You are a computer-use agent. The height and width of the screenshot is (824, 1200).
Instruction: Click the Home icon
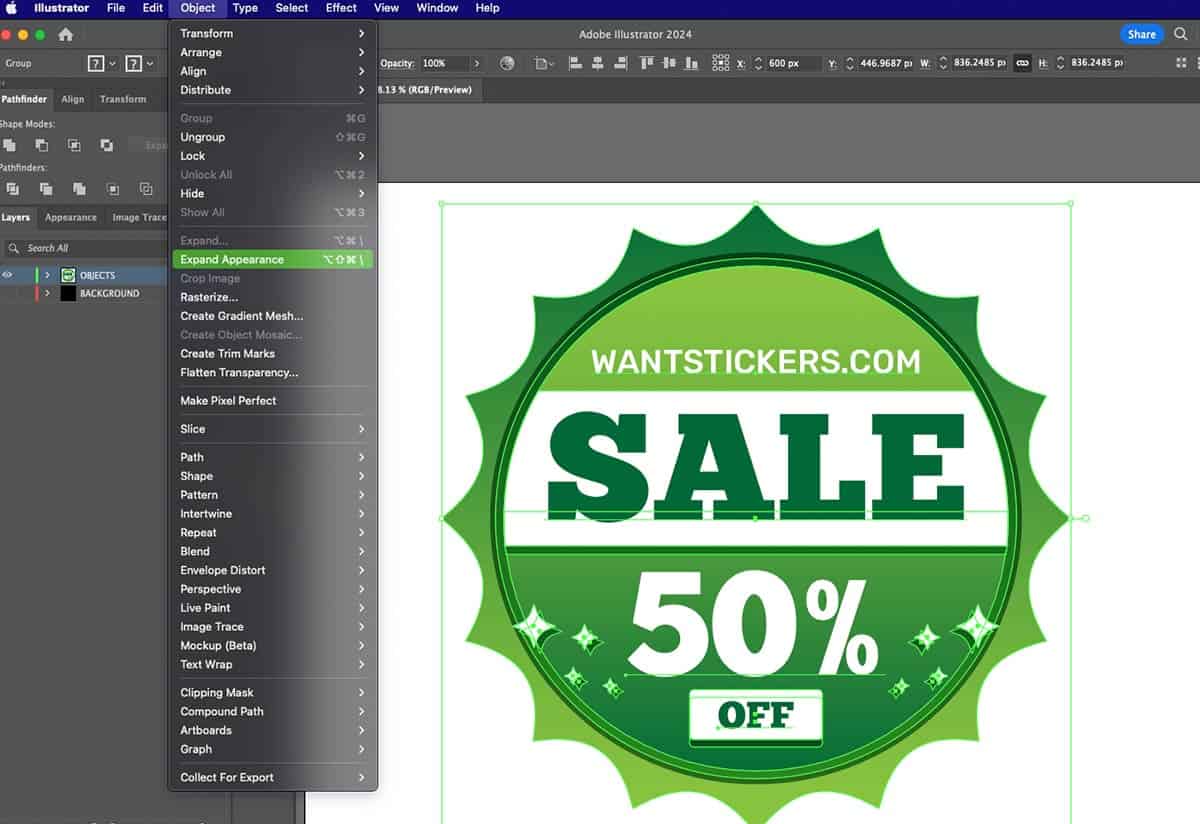(x=66, y=34)
